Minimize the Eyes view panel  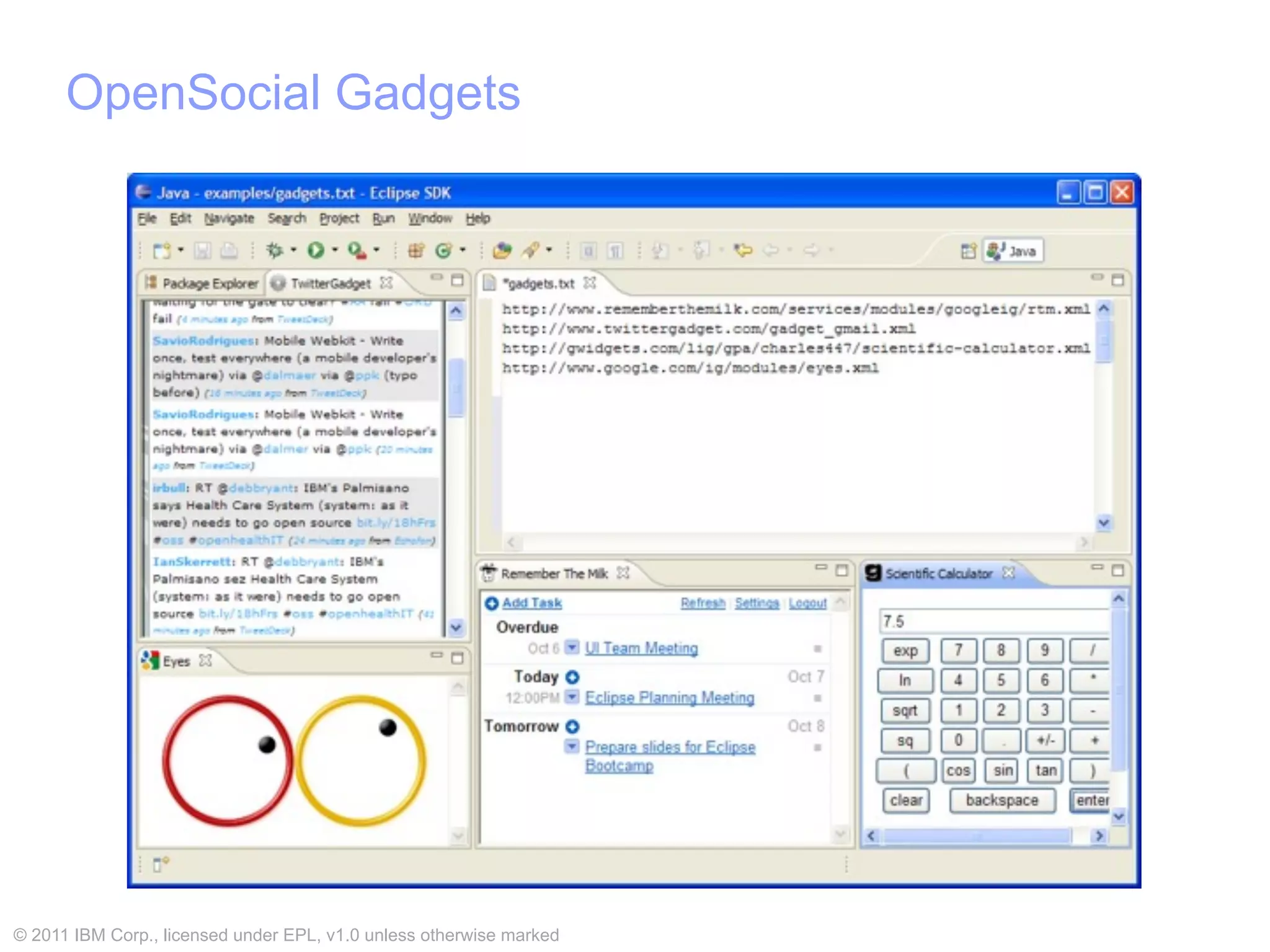pyautogui.click(x=437, y=655)
